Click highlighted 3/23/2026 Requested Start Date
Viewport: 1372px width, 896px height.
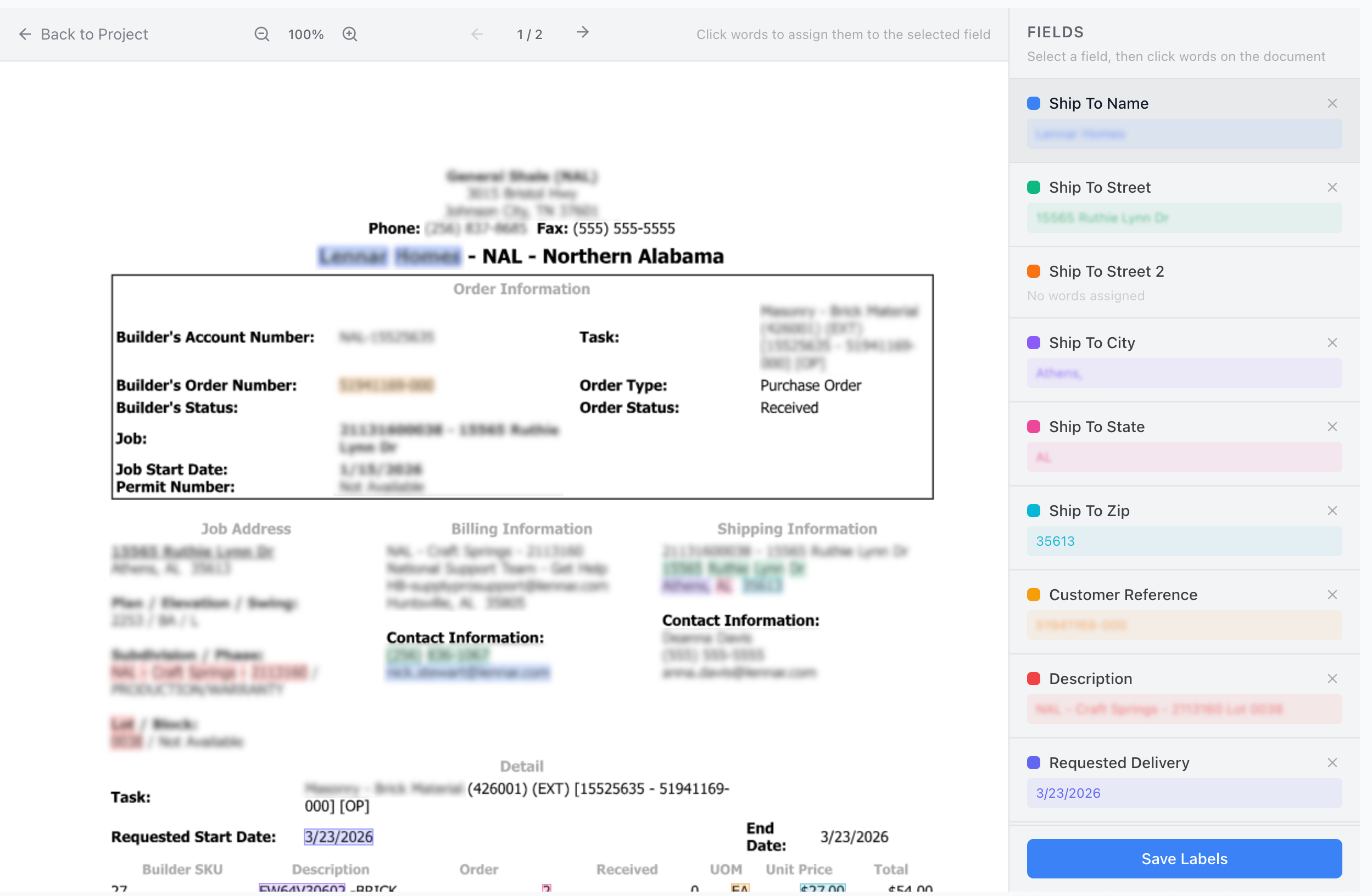pos(338,837)
